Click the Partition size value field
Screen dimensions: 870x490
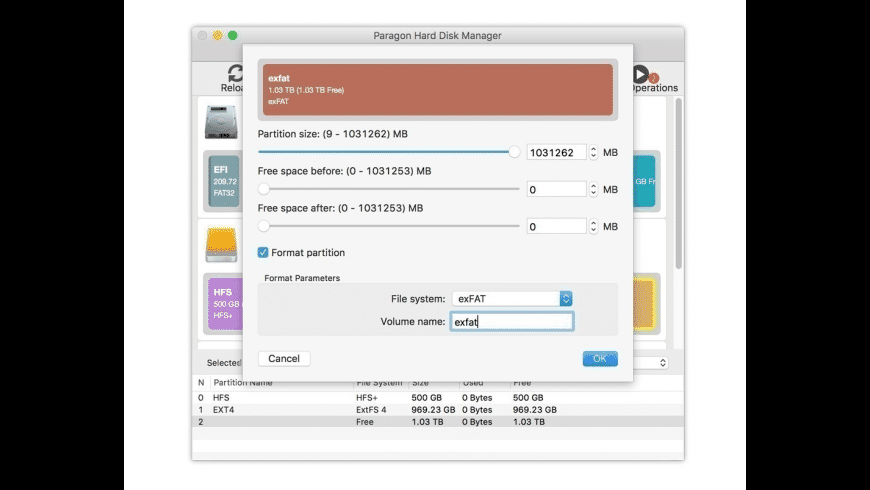(x=556, y=152)
